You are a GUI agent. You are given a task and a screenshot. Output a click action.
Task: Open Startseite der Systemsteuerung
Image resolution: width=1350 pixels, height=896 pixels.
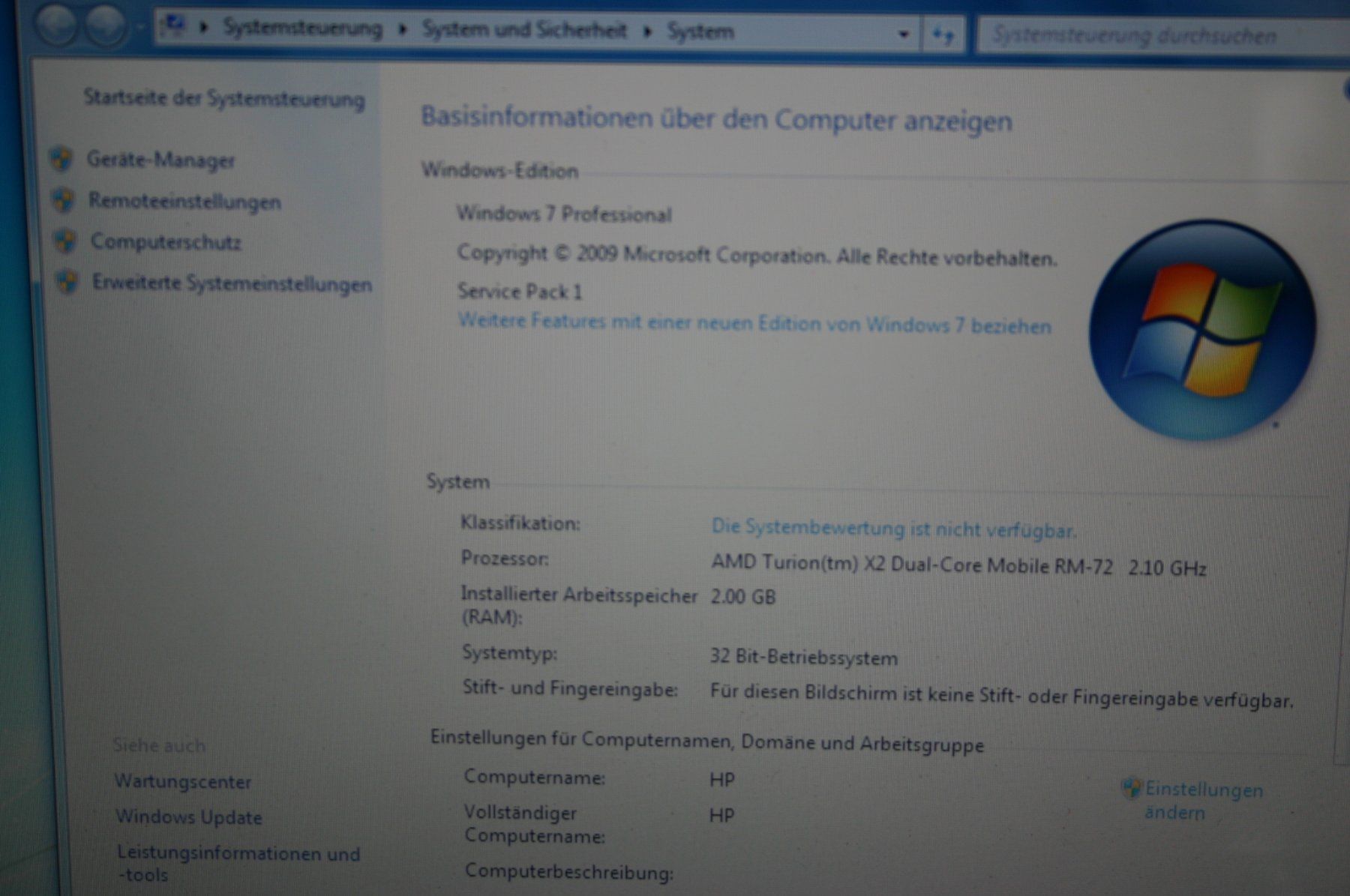tap(224, 98)
